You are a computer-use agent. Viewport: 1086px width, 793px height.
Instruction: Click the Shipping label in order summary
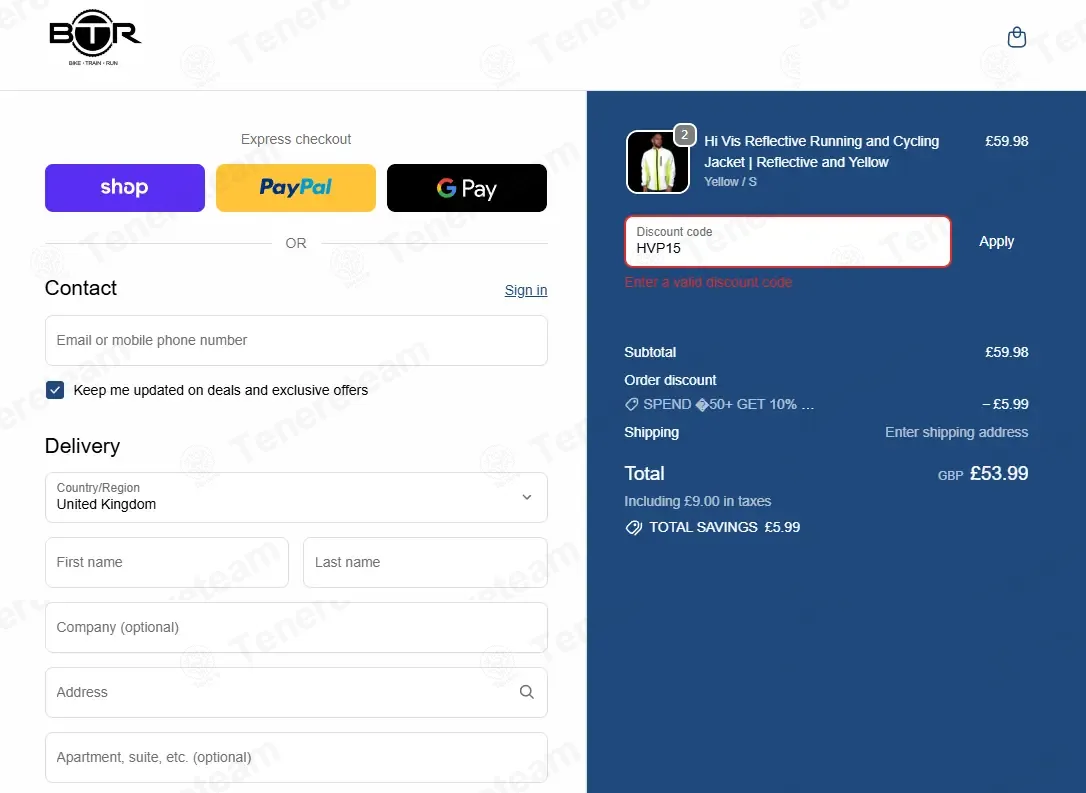(x=651, y=433)
